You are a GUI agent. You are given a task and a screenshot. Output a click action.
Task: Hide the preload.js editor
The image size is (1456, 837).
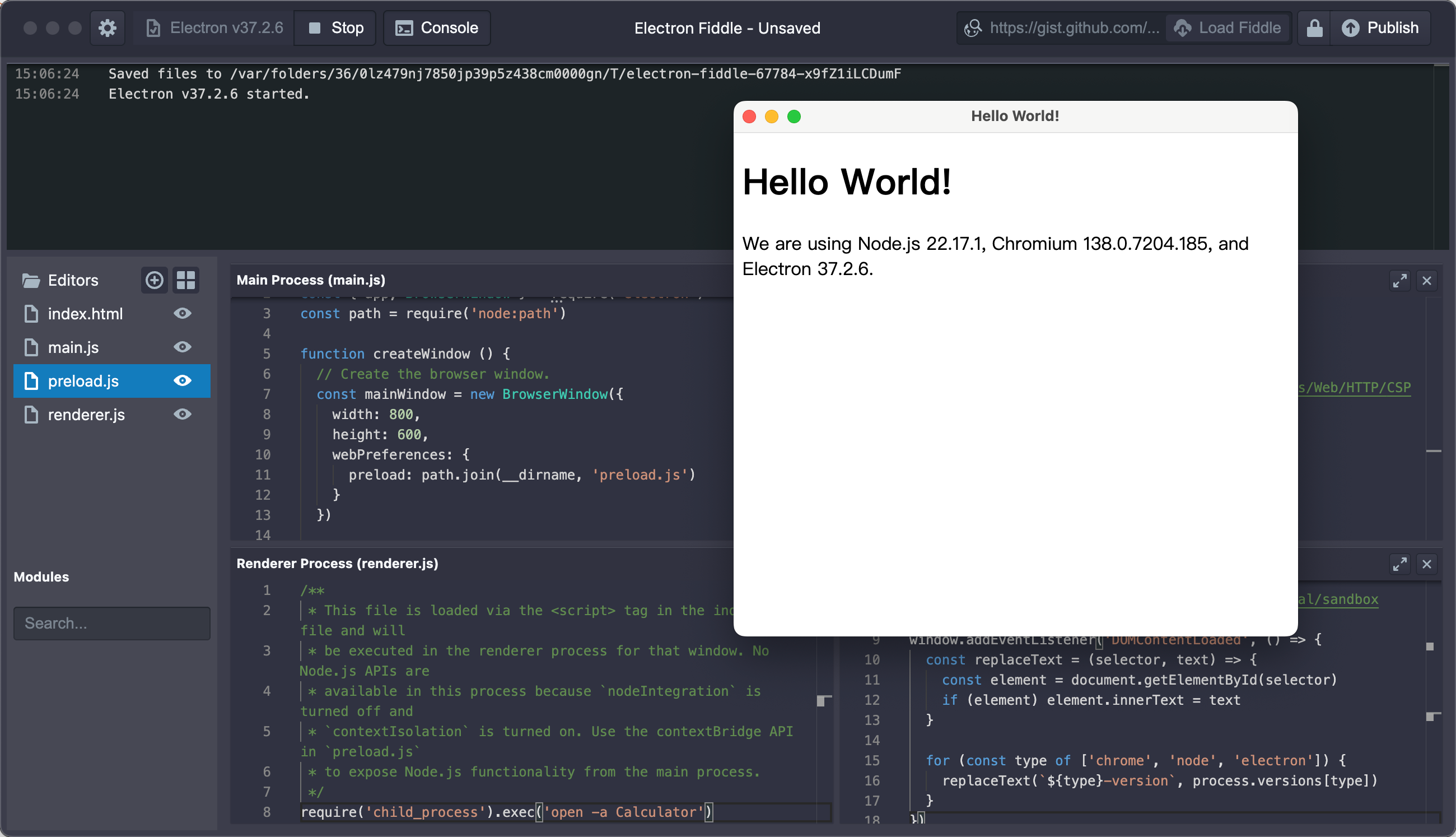pos(182,380)
